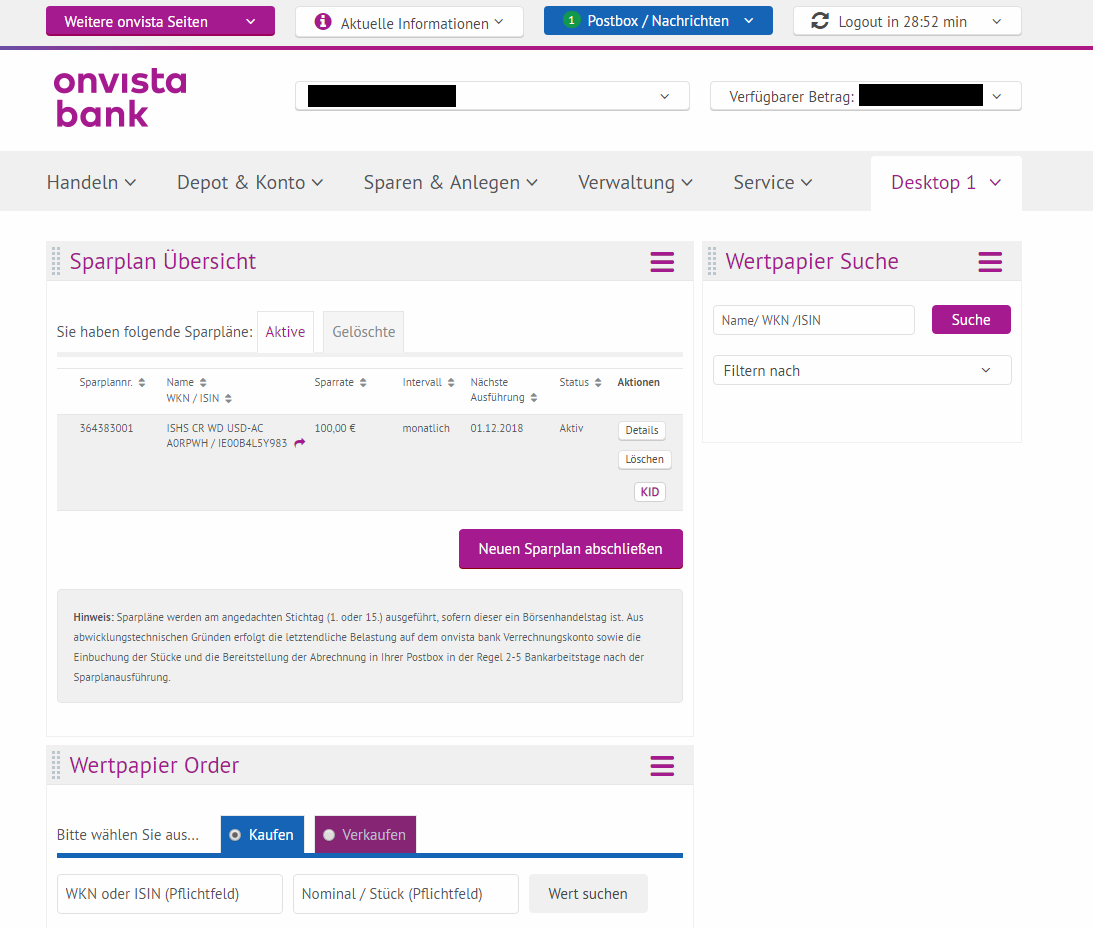Image resolution: width=1093 pixels, height=928 pixels.
Task: Open the Wertpapier Order hamburger menu
Action: [662, 766]
